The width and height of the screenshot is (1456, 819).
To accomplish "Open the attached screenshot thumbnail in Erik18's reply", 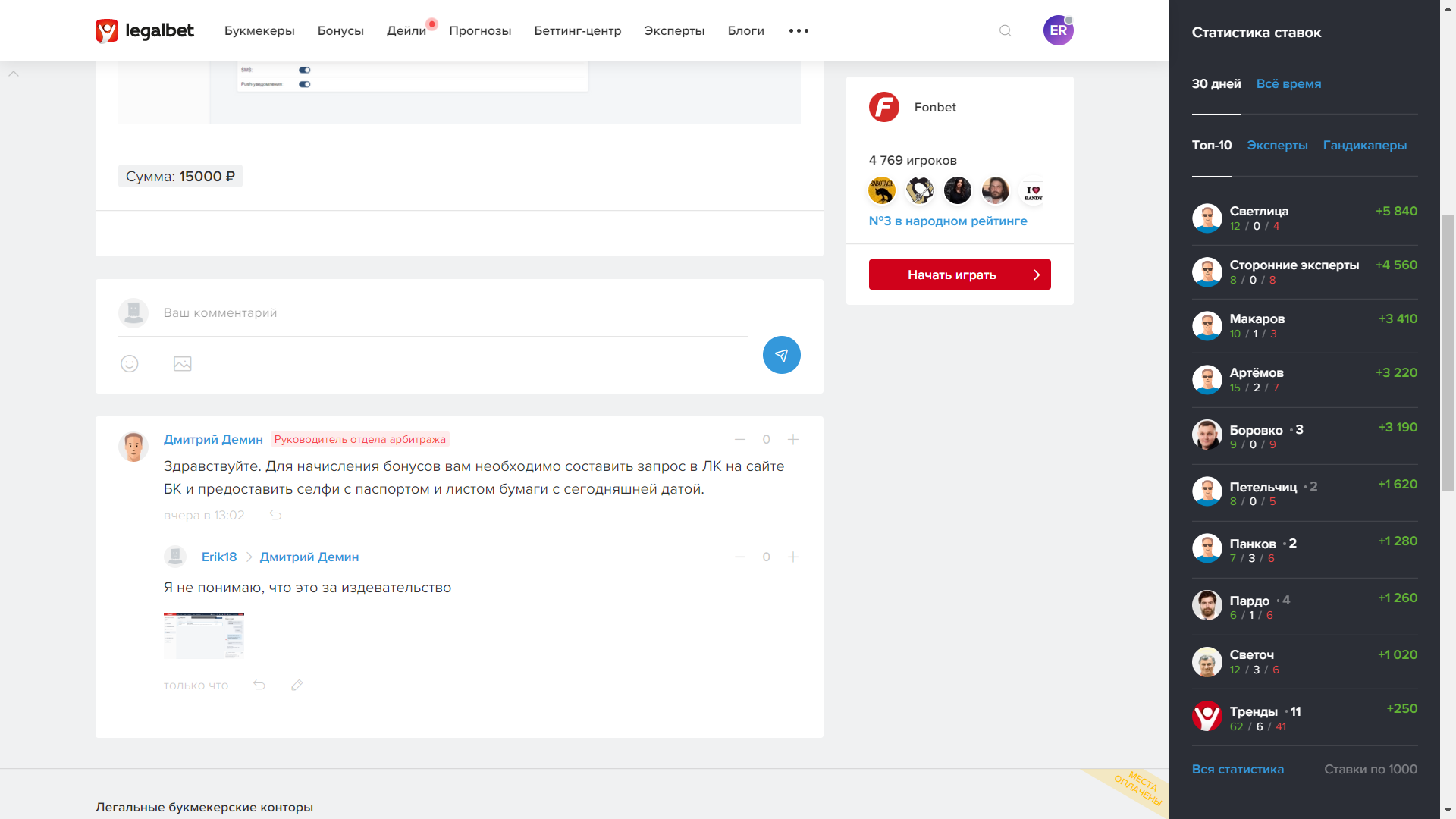I will click(x=204, y=635).
